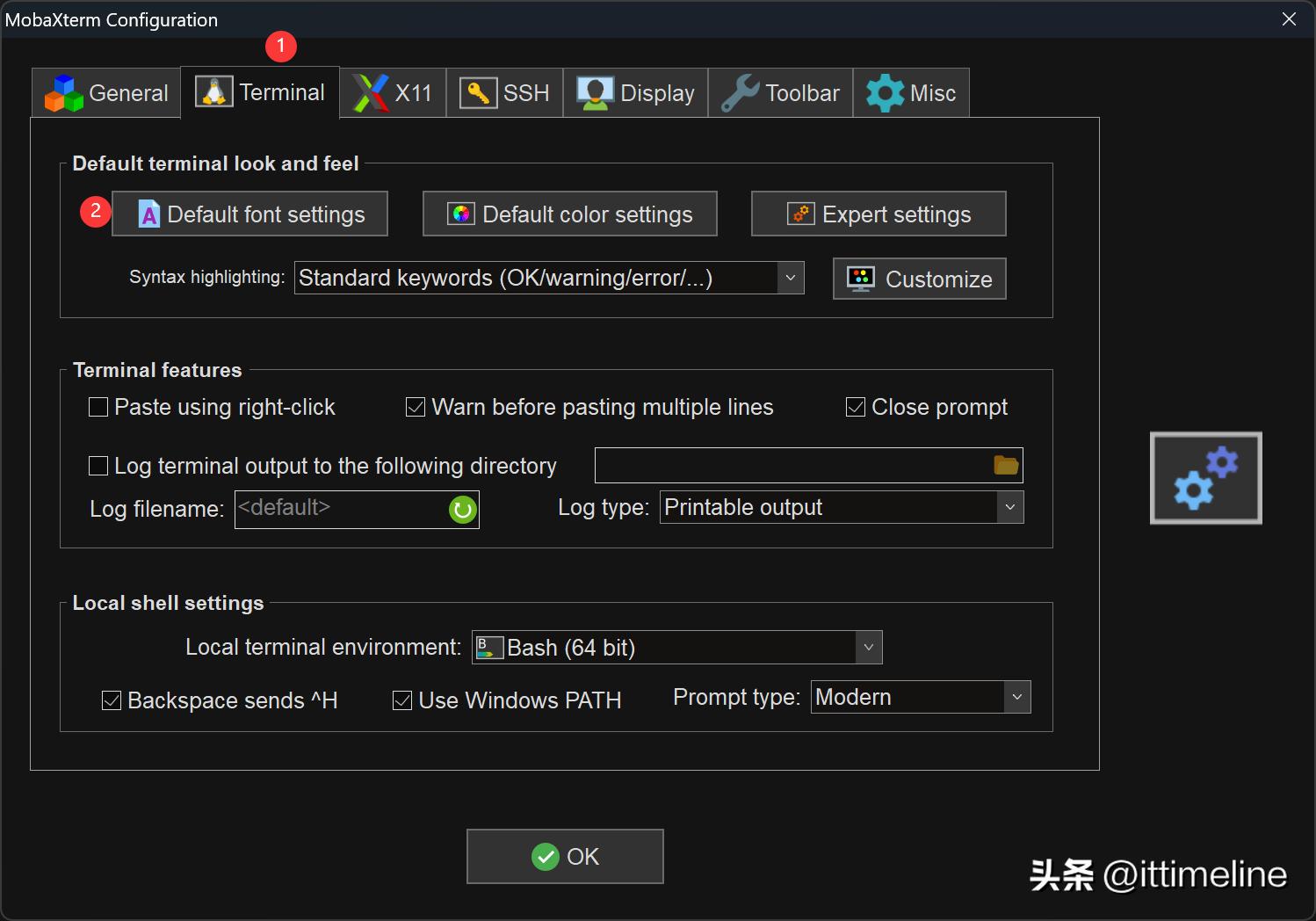1316x921 pixels.
Task: Click the green refresh icon in Log filename
Action: click(462, 509)
